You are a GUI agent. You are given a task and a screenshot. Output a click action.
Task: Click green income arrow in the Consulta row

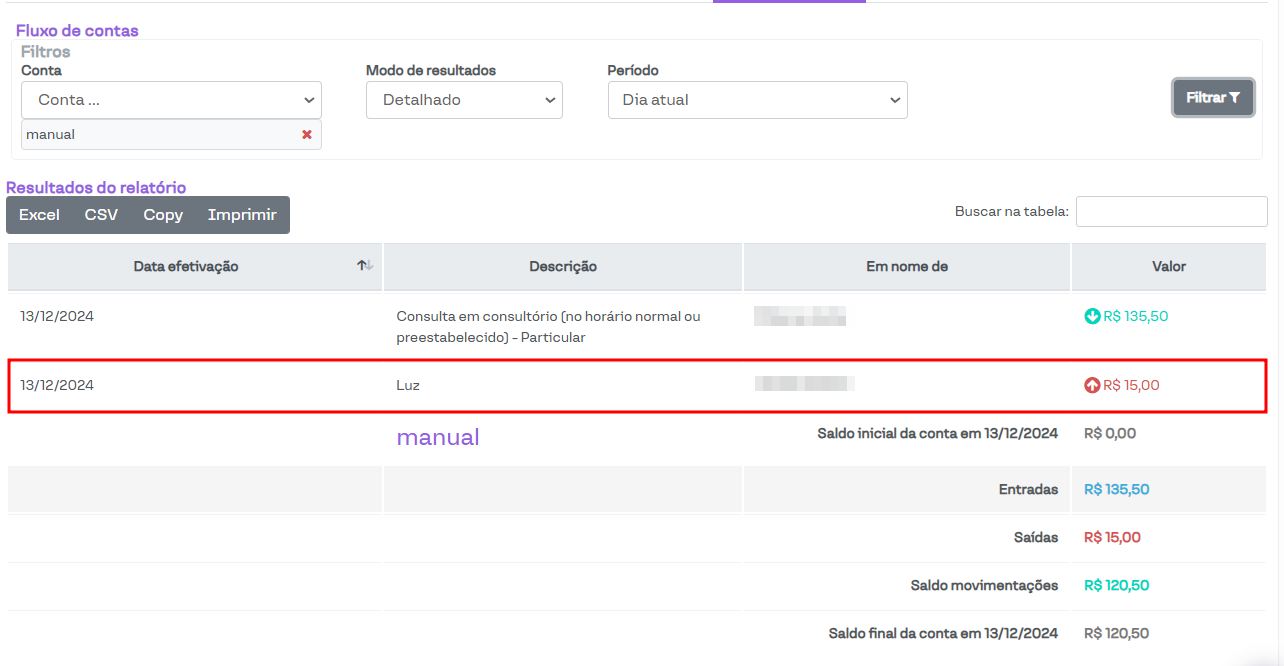(x=1092, y=317)
